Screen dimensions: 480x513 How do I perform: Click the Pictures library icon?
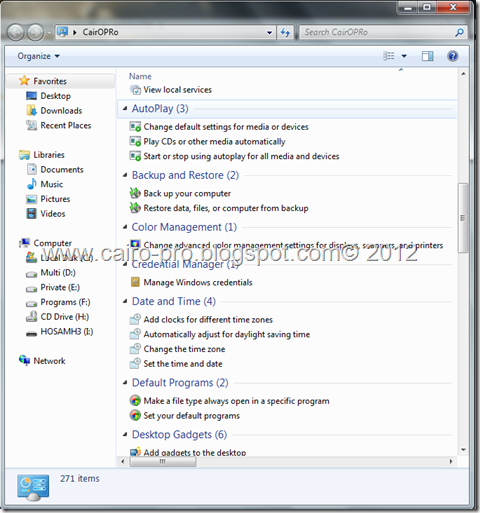pyautogui.click(x=31, y=199)
